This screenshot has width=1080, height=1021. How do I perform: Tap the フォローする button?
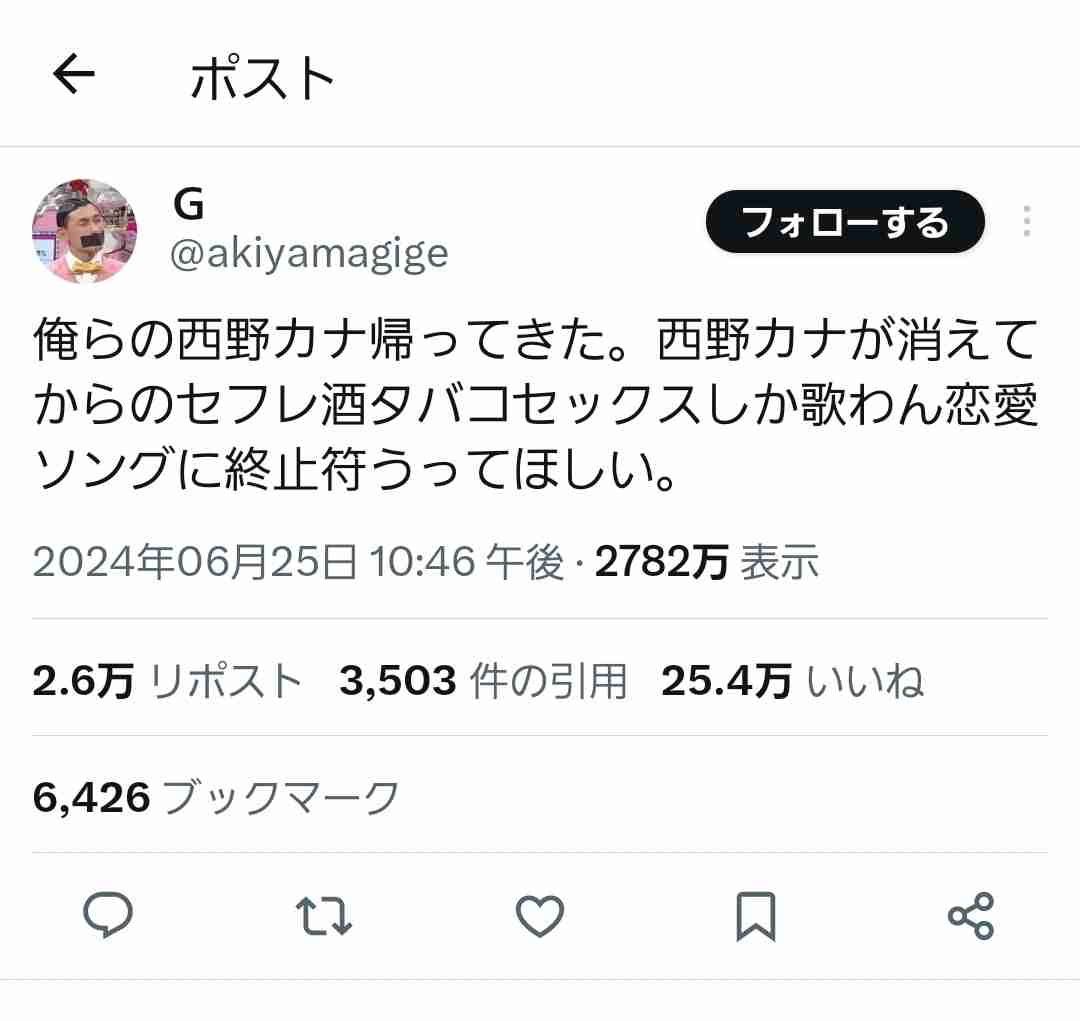click(x=845, y=221)
